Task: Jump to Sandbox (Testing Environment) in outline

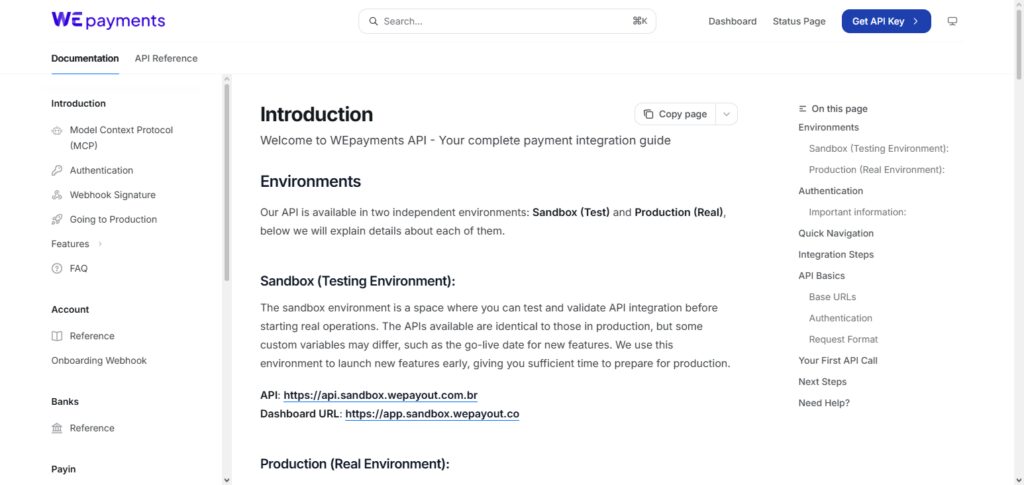Action: 878,149
